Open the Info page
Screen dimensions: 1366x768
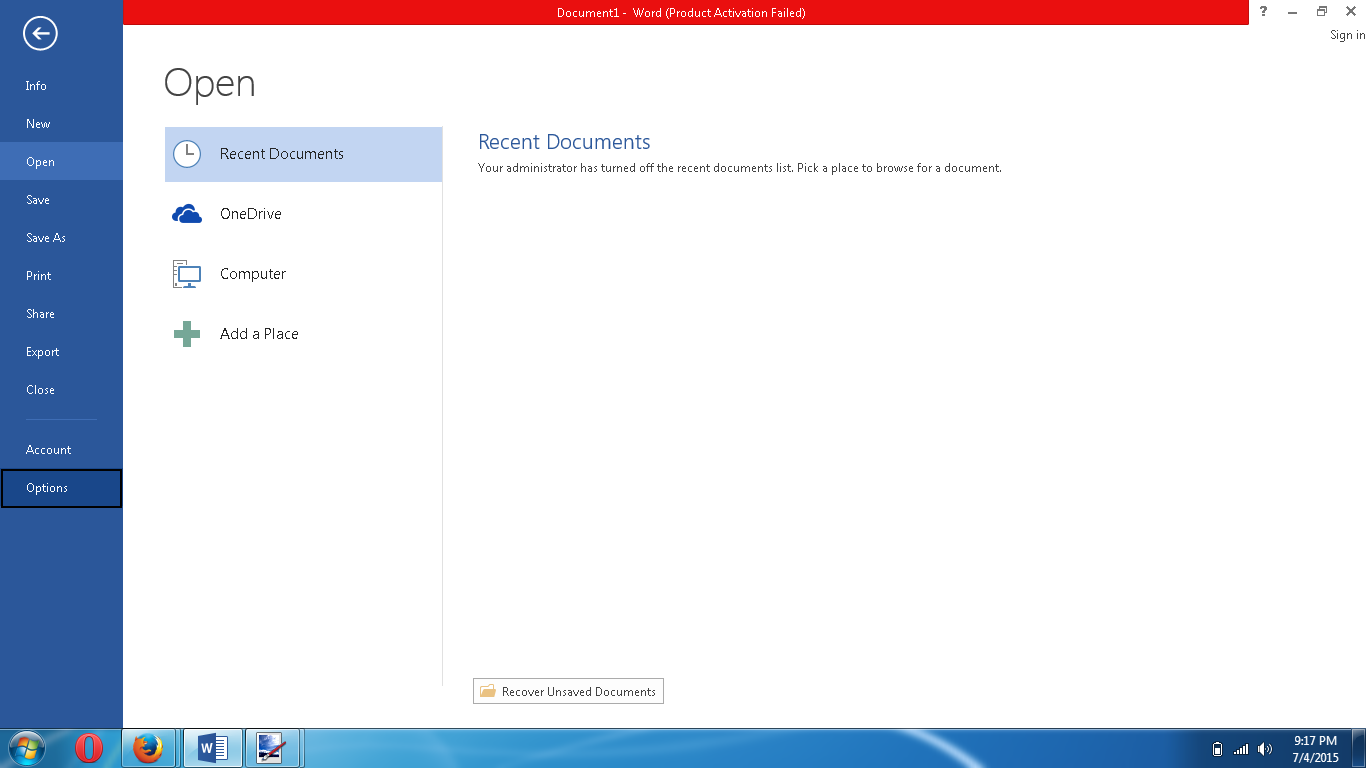click(x=61, y=86)
